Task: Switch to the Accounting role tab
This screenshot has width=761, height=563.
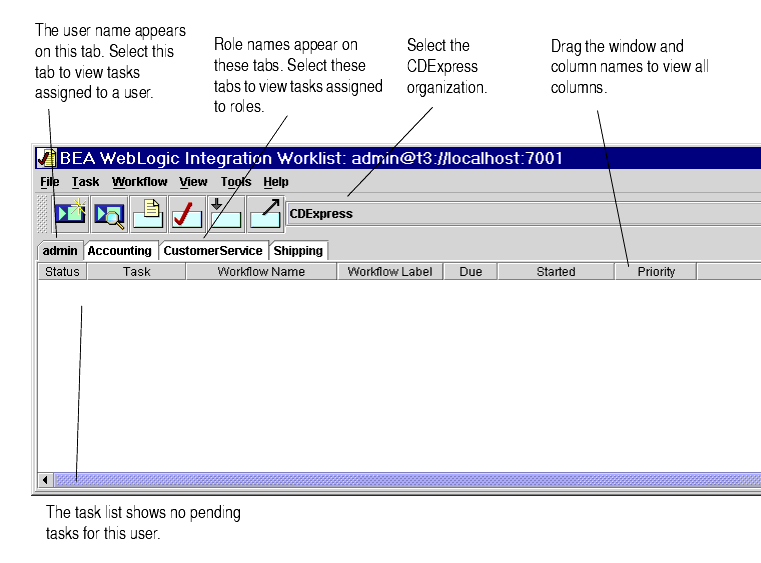Action: pos(120,251)
